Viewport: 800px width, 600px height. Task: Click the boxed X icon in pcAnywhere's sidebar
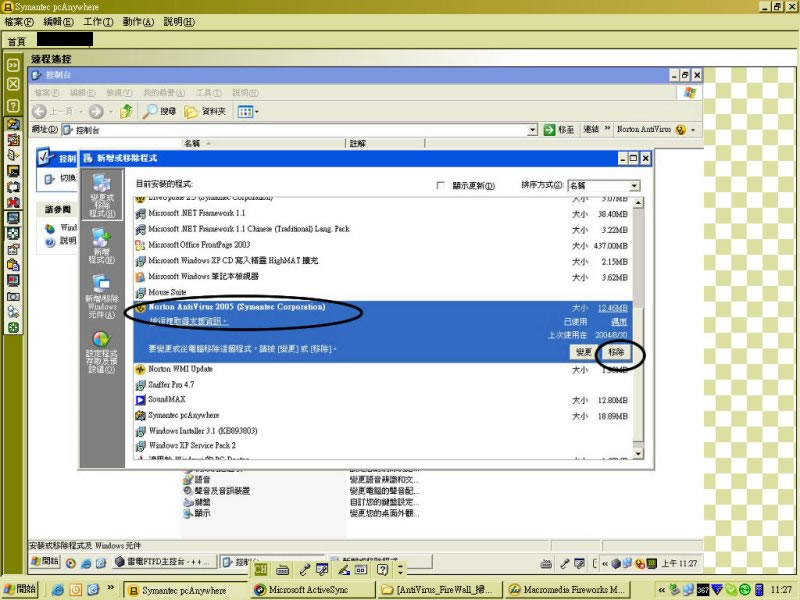(13, 84)
